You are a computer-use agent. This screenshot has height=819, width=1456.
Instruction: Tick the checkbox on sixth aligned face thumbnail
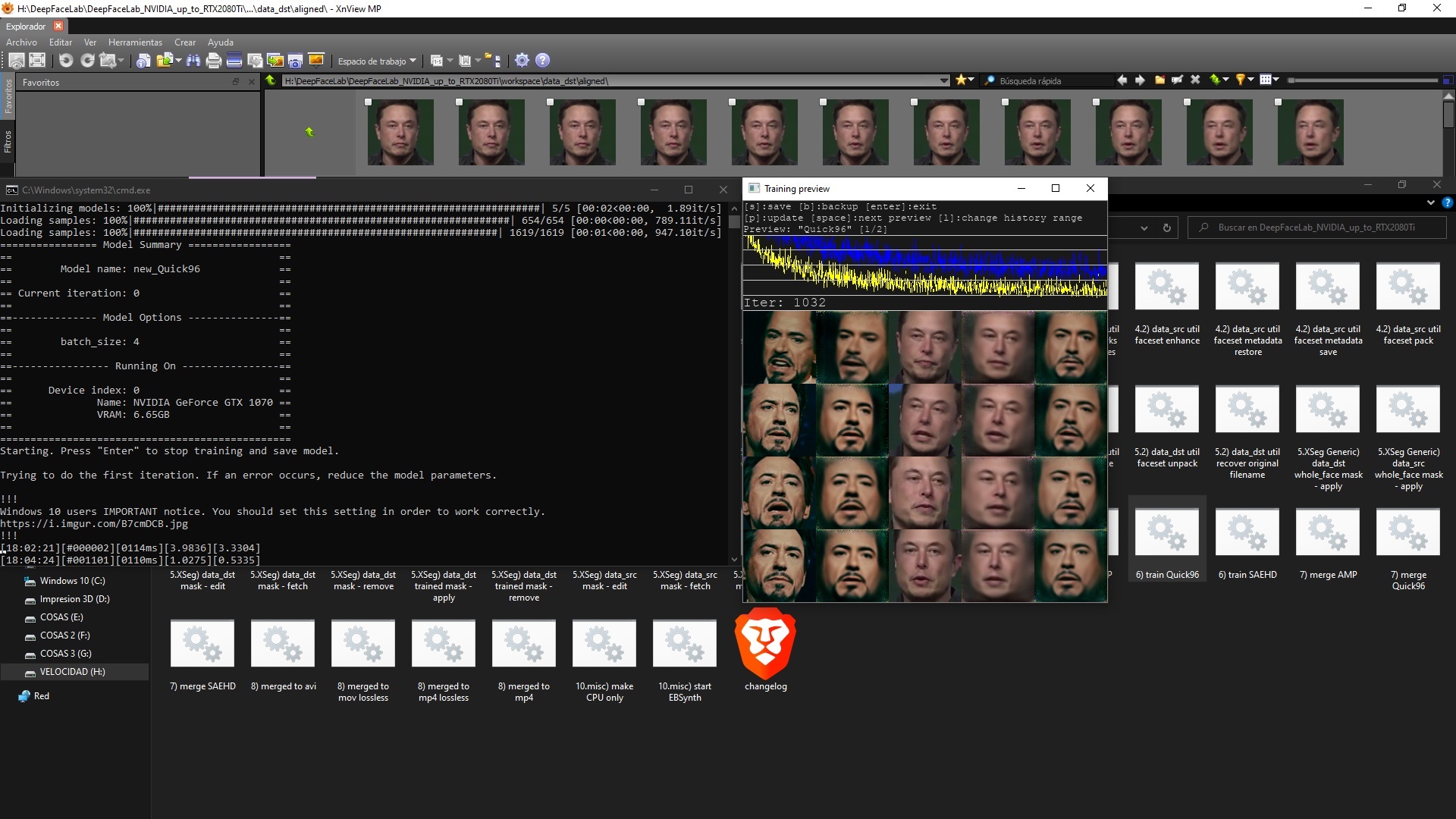click(823, 102)
